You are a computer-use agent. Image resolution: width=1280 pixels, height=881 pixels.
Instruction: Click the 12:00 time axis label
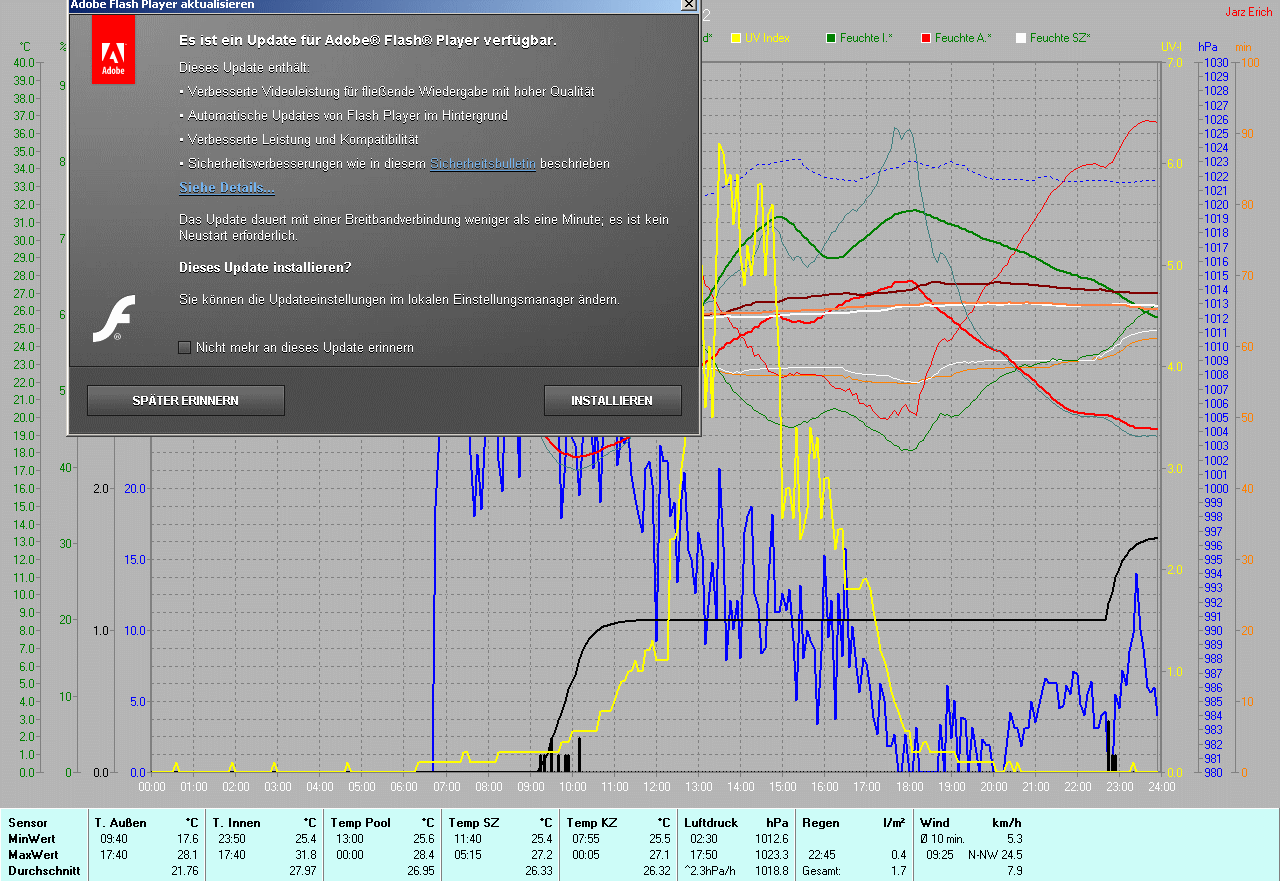click(x=656, y=787)
